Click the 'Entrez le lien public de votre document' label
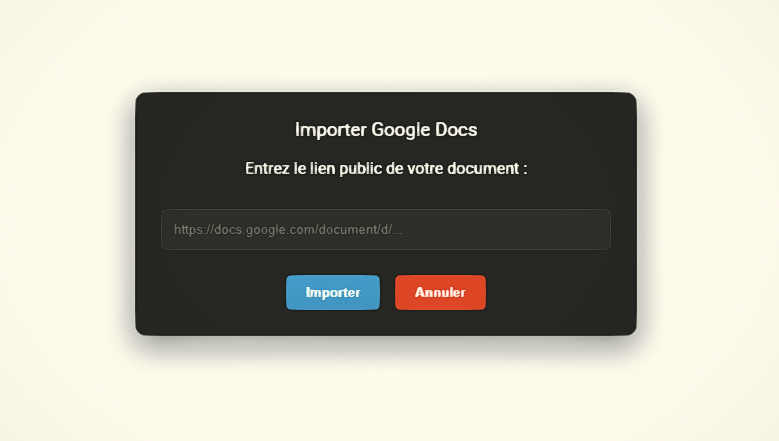 tap(386, 169)
